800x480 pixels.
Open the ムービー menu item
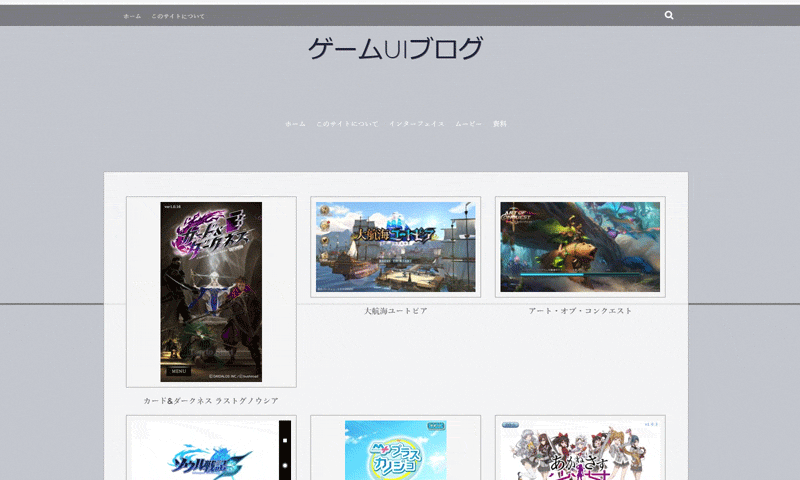coord(468,124)
